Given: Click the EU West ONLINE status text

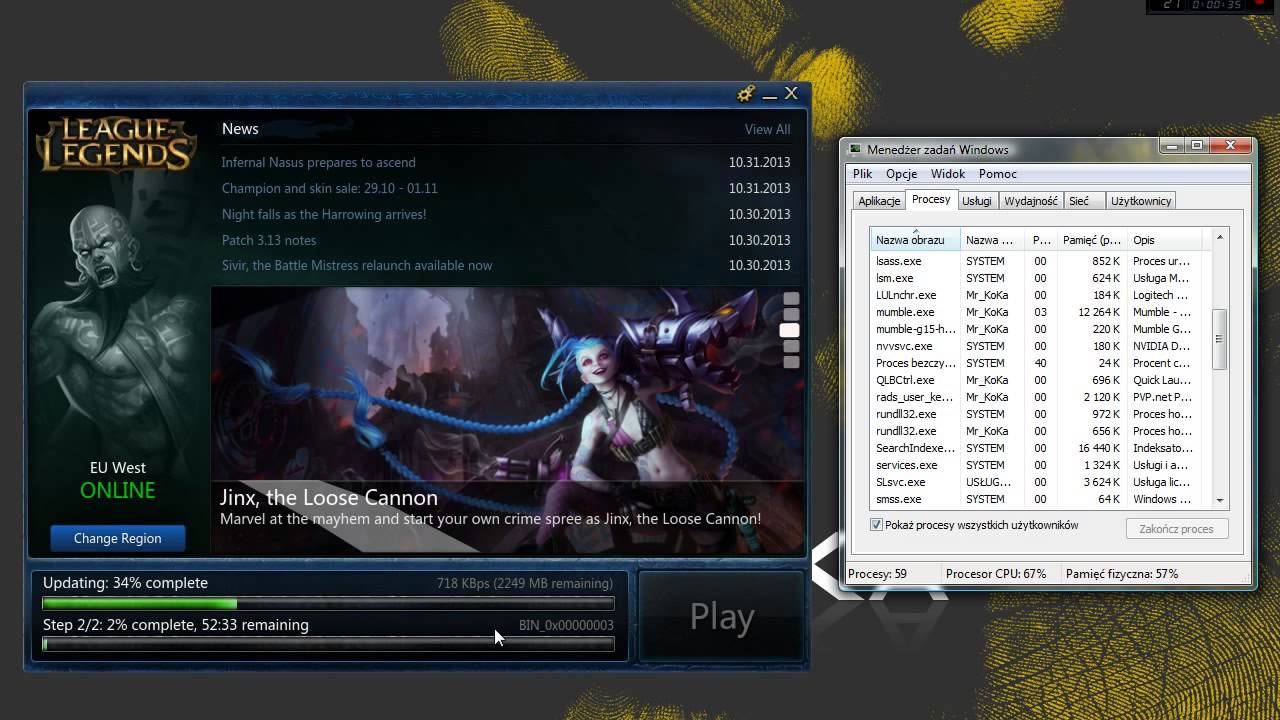Looking at the screenshot, I should (118, 481).
